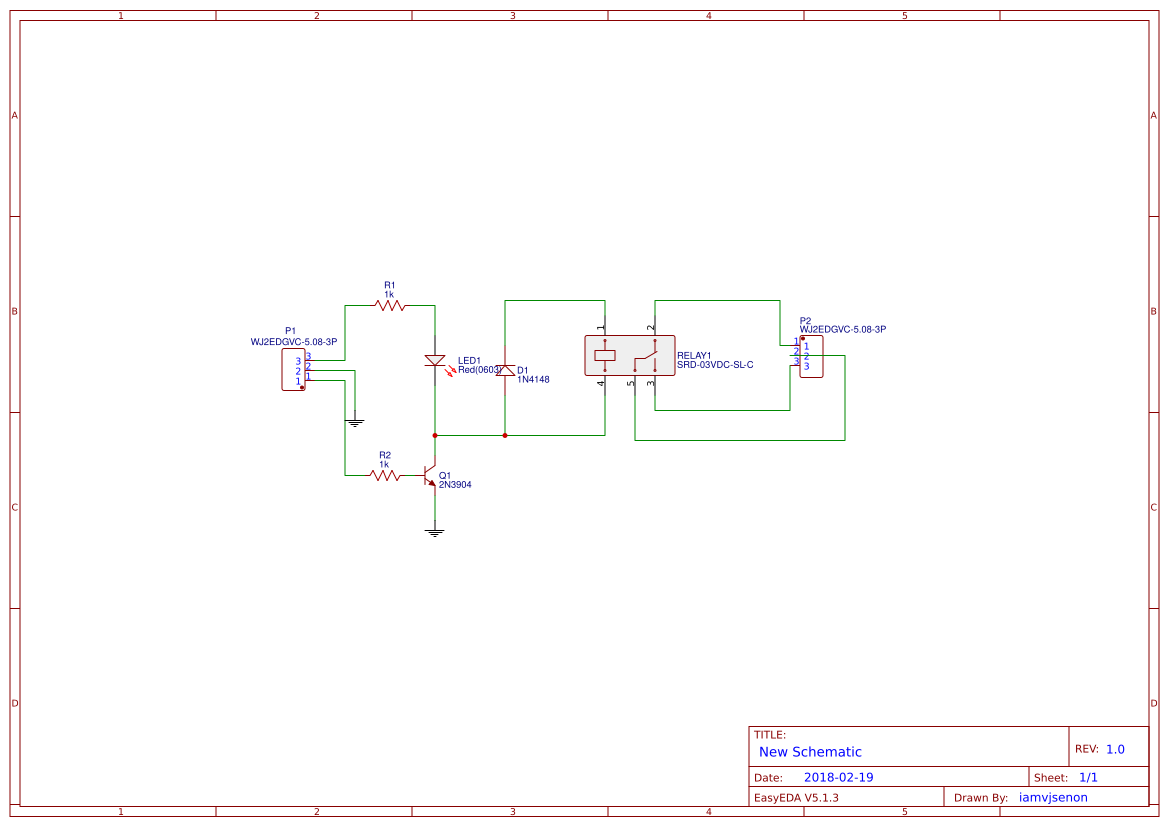This screenshot has width=1169, height=827.
Task: Click the ground symbol below Q1
Action: [x=434, y=530]
